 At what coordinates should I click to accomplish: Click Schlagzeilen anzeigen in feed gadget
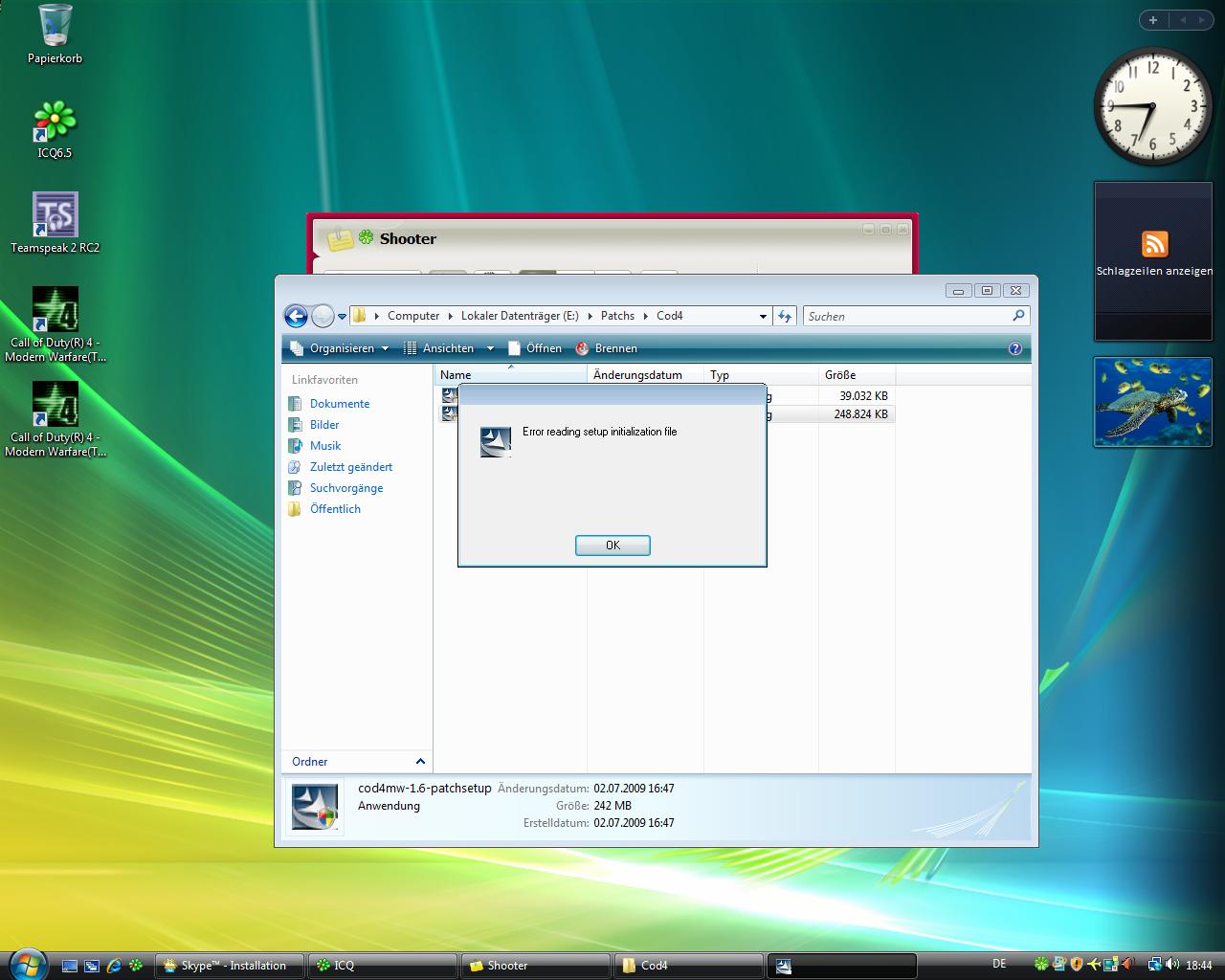[x=1154, y=271]
